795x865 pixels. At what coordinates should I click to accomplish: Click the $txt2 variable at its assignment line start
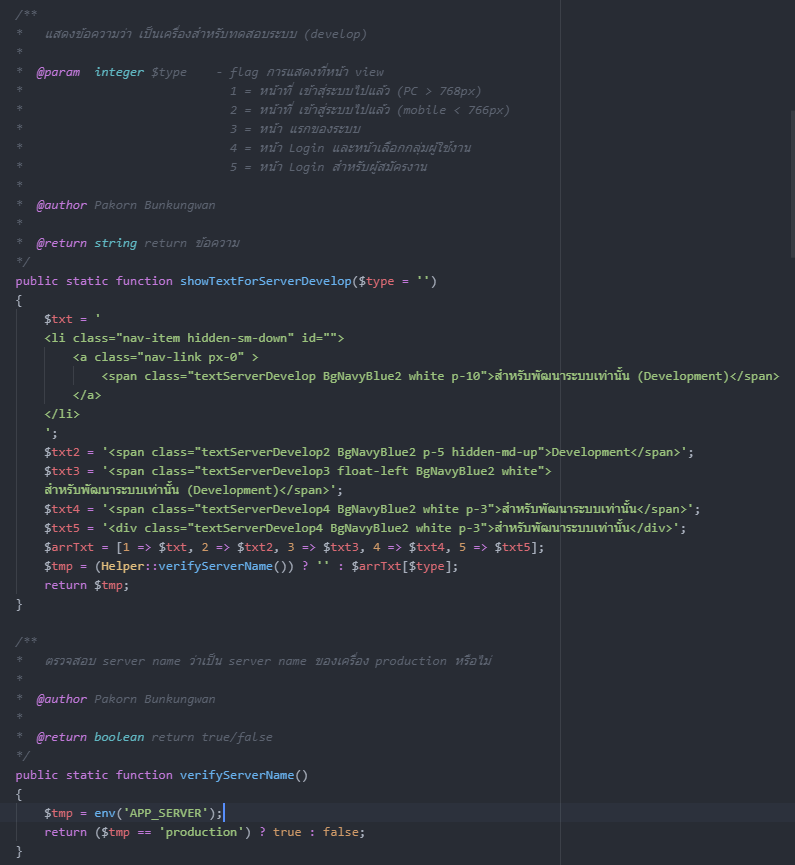(61, 452)
